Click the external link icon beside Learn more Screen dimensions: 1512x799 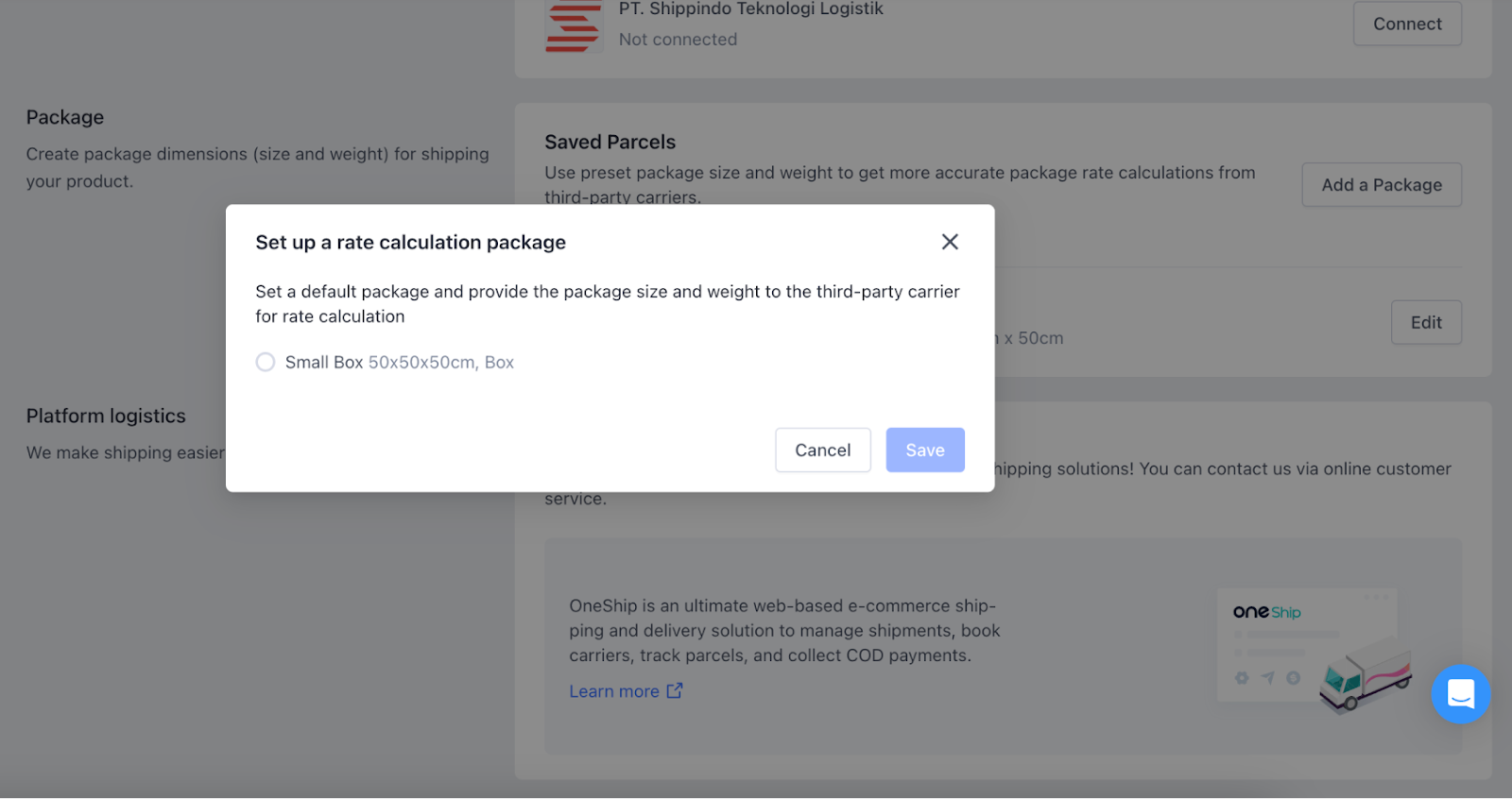tap(675, 691)
